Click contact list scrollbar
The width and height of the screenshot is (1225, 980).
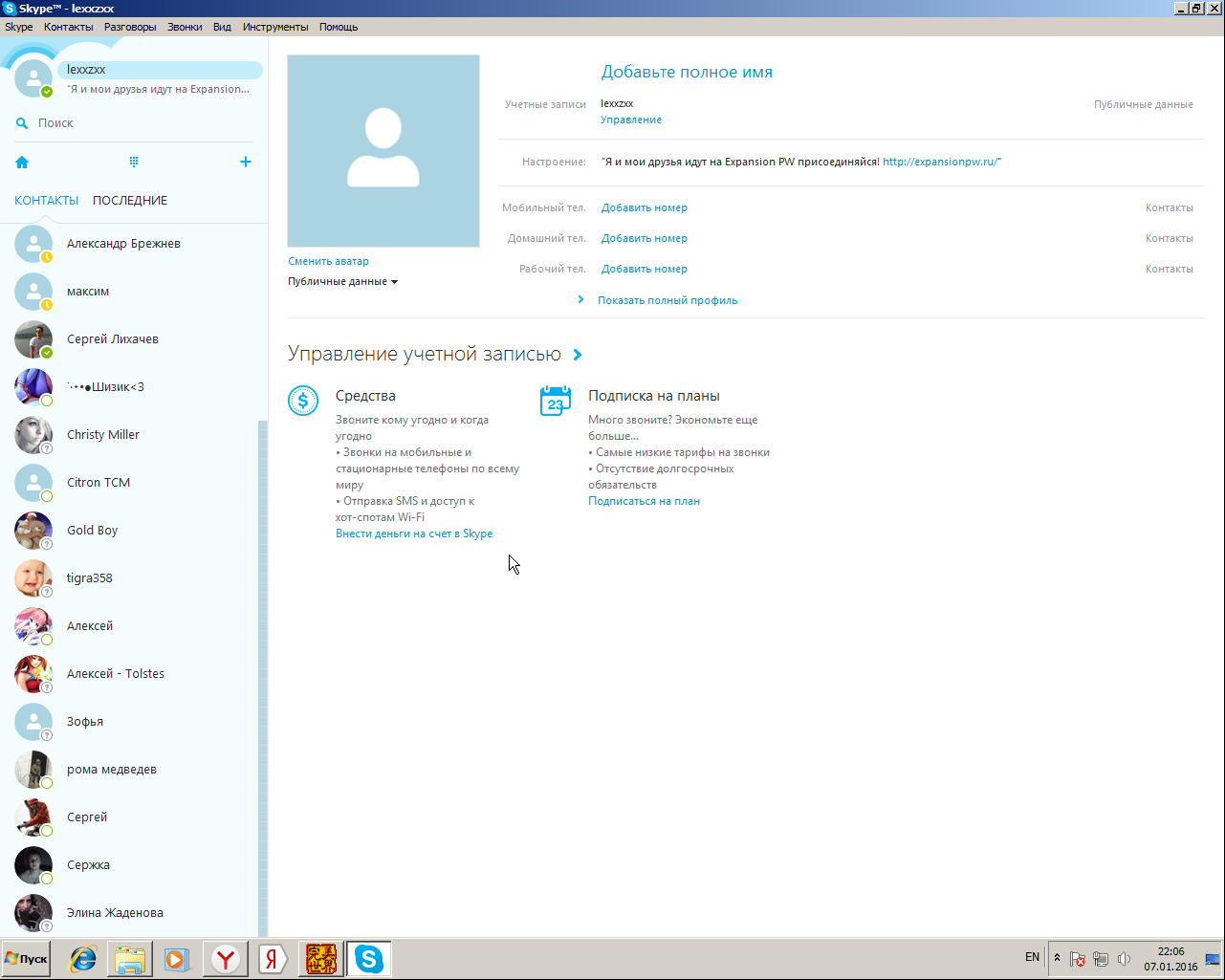[263, 679]
